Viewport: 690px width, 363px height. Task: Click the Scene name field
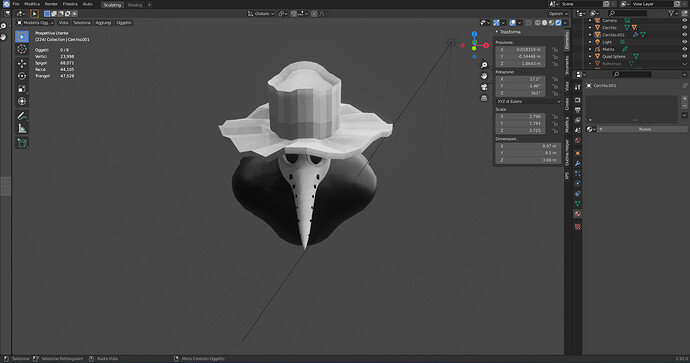click(x=580, y=4)
